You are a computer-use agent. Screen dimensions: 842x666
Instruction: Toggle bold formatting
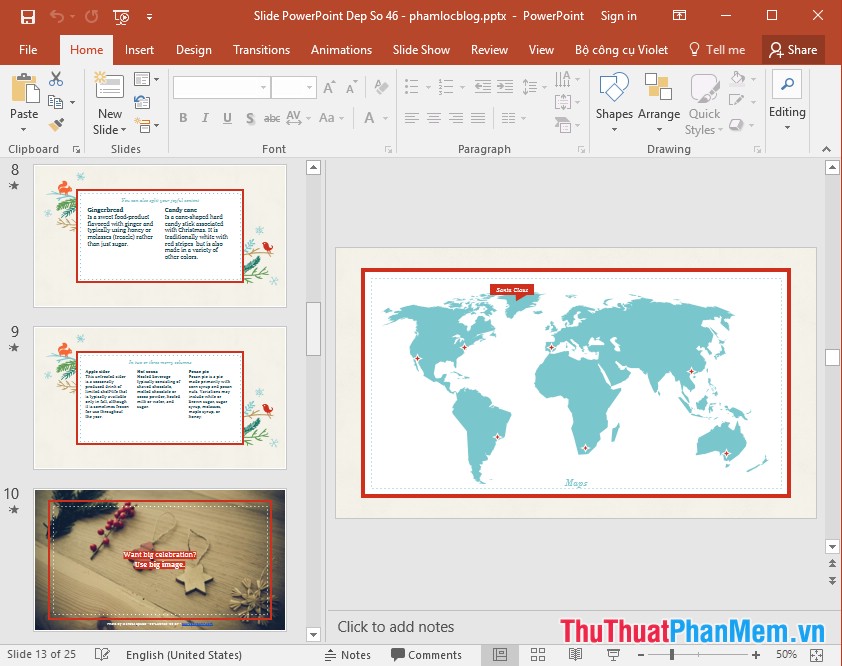coord(183,117)
